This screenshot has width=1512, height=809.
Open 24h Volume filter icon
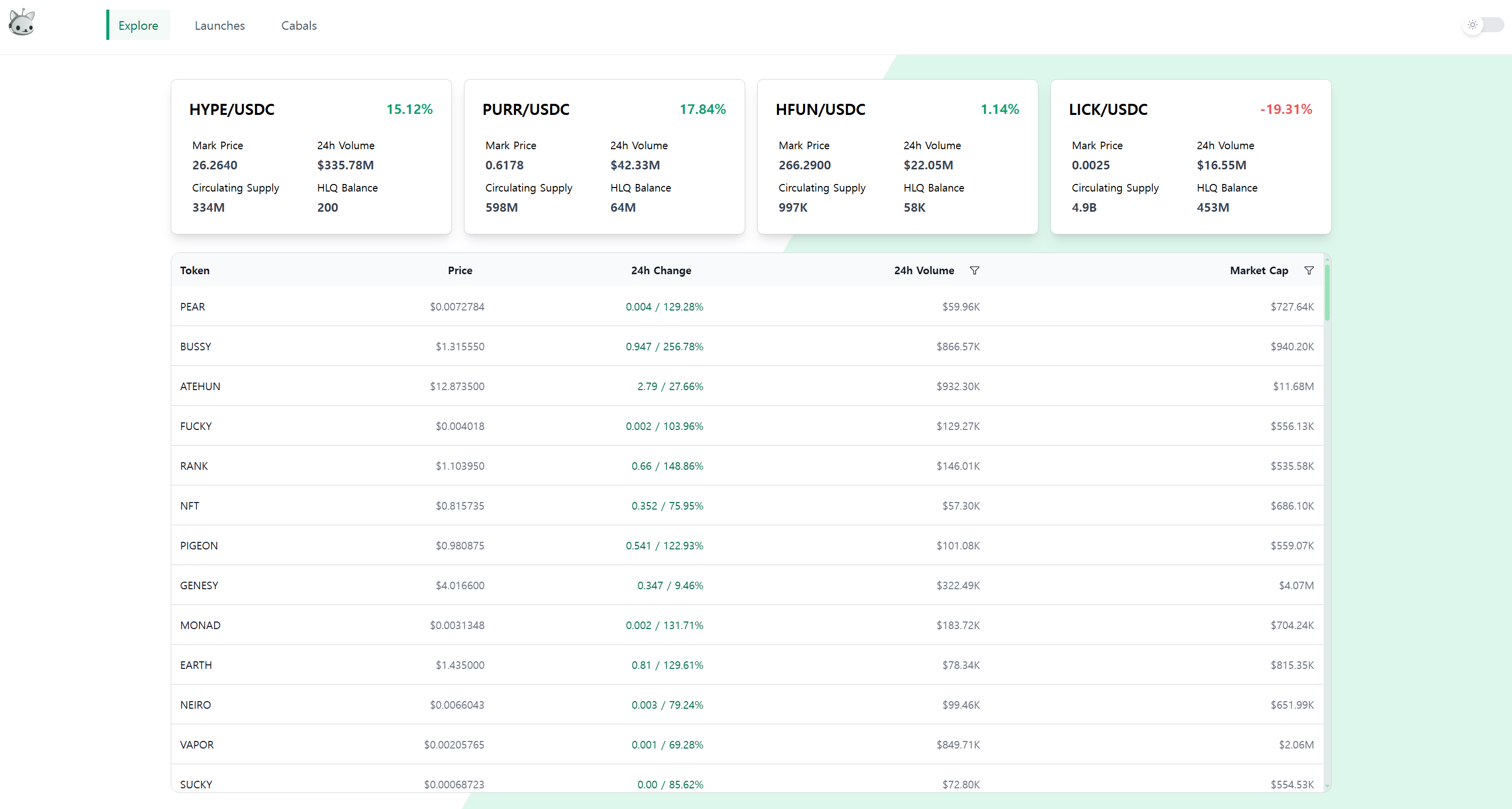coord(974,271)
